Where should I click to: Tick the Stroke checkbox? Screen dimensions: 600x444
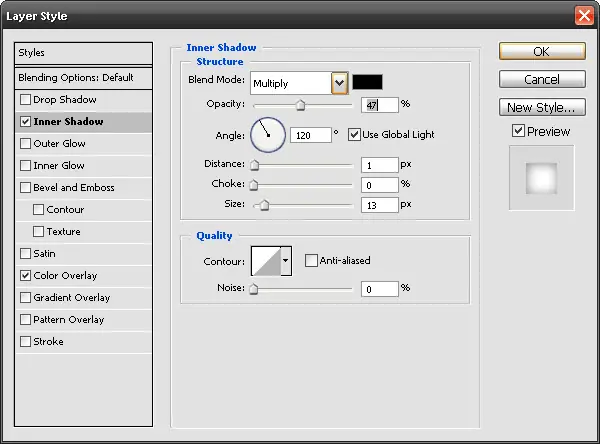click(x=25, y=341)
